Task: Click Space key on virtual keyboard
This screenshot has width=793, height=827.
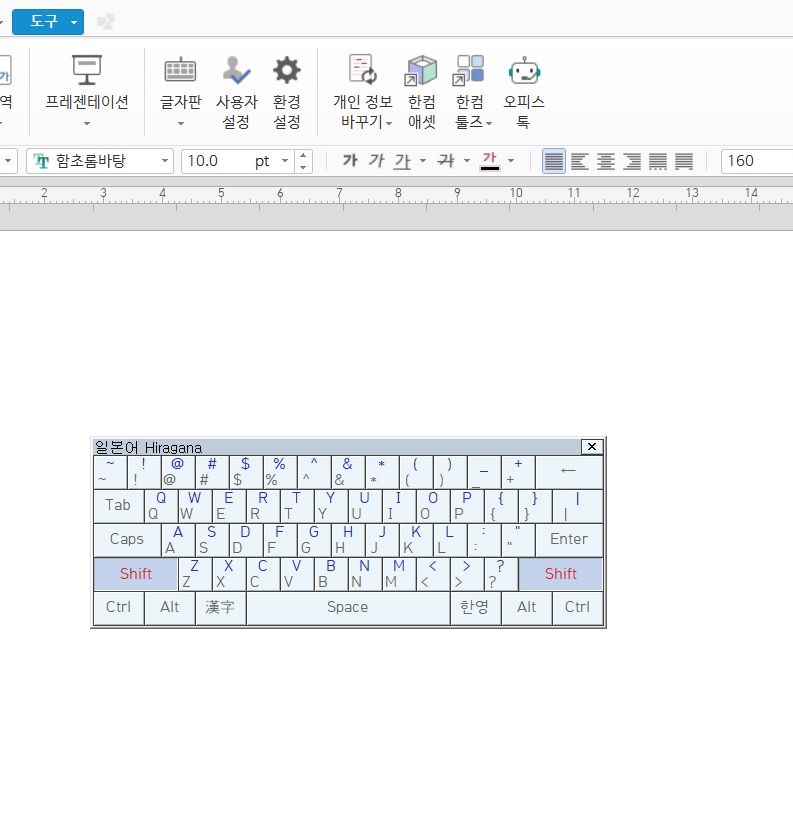Action: 347,607
